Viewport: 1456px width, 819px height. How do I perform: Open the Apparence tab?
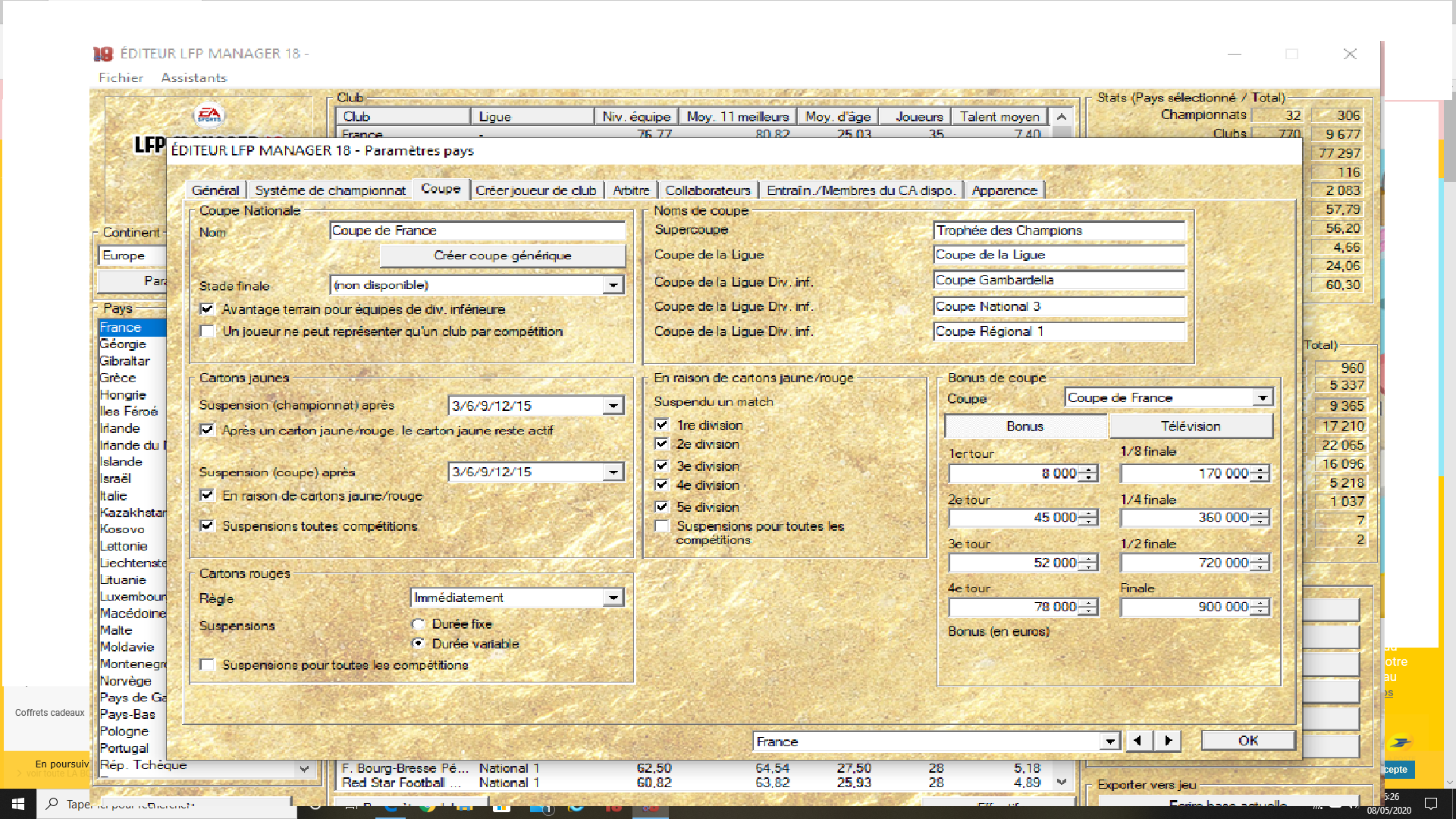(1004, 190)
